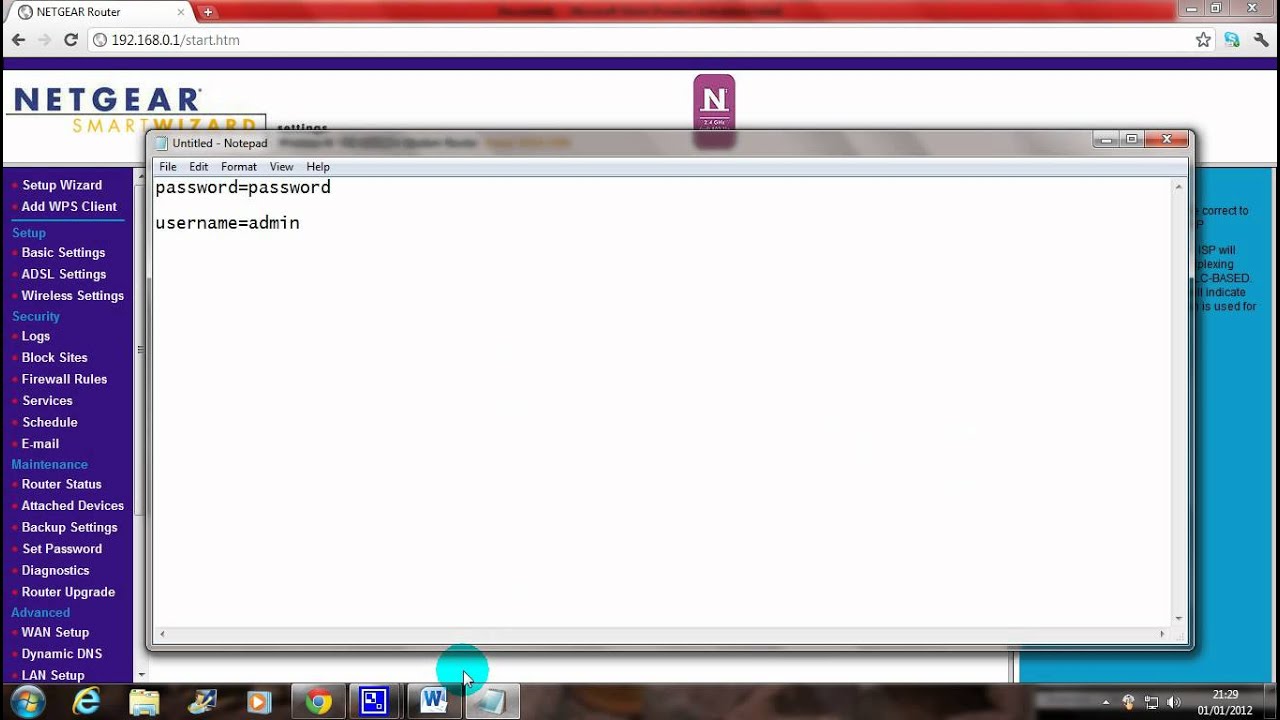View Router Status page

click(x=62, y=484)
